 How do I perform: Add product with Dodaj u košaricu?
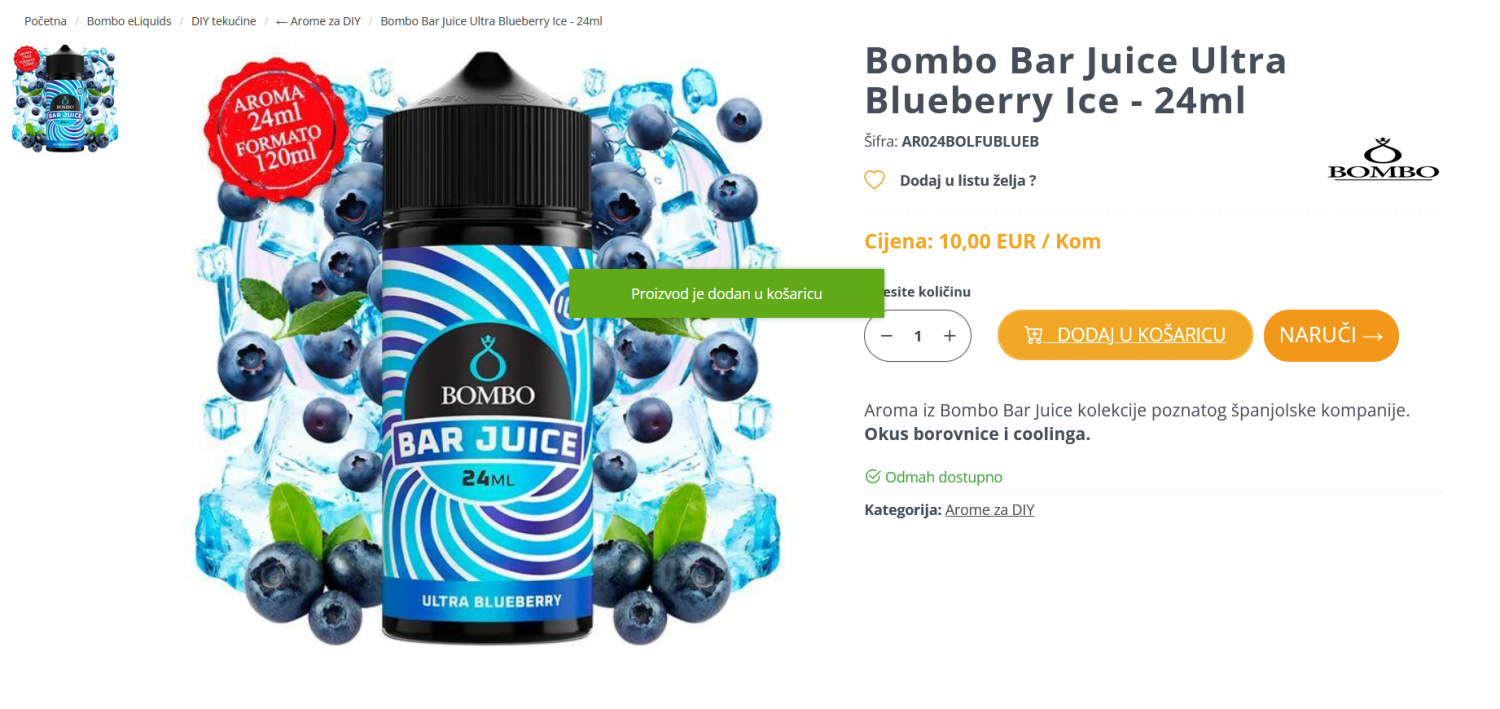point(1125,335)
